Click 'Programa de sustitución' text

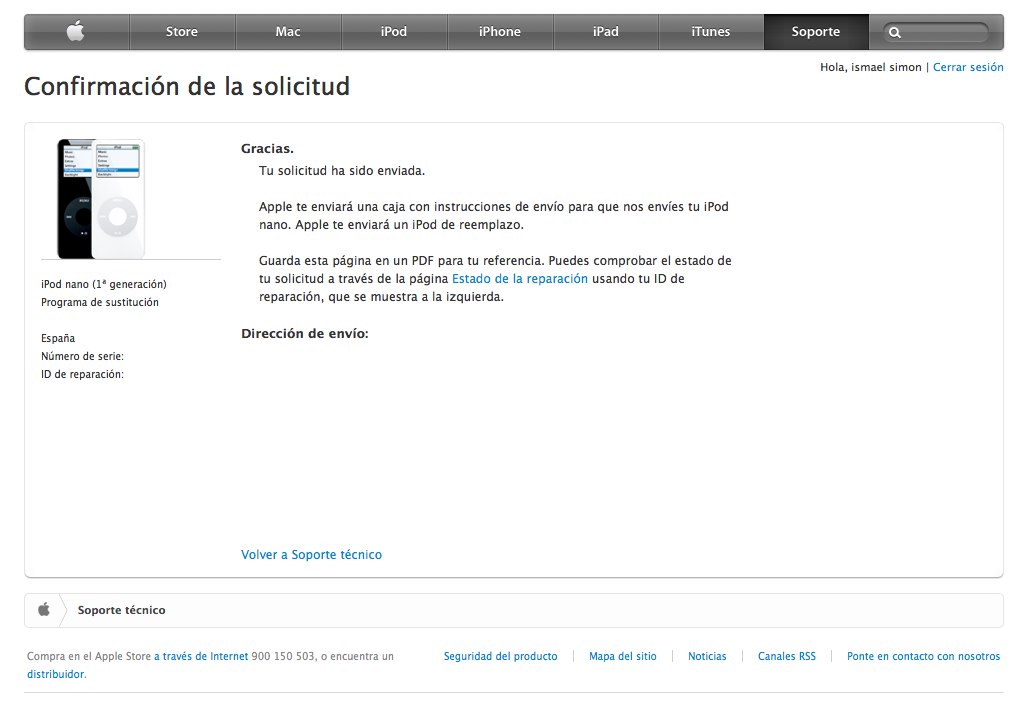100,302
